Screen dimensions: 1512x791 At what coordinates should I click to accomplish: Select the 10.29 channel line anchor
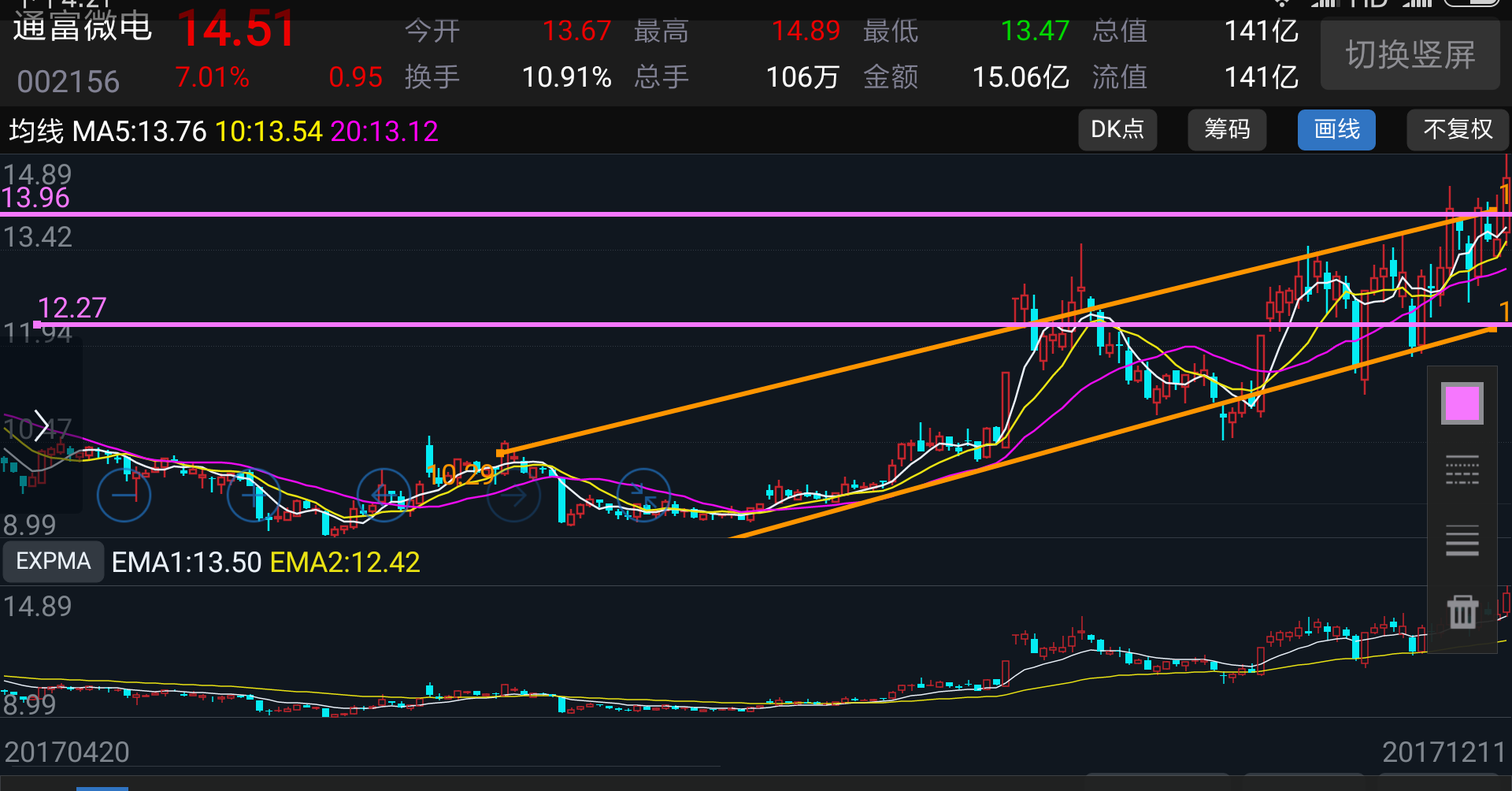pos(502,452)
